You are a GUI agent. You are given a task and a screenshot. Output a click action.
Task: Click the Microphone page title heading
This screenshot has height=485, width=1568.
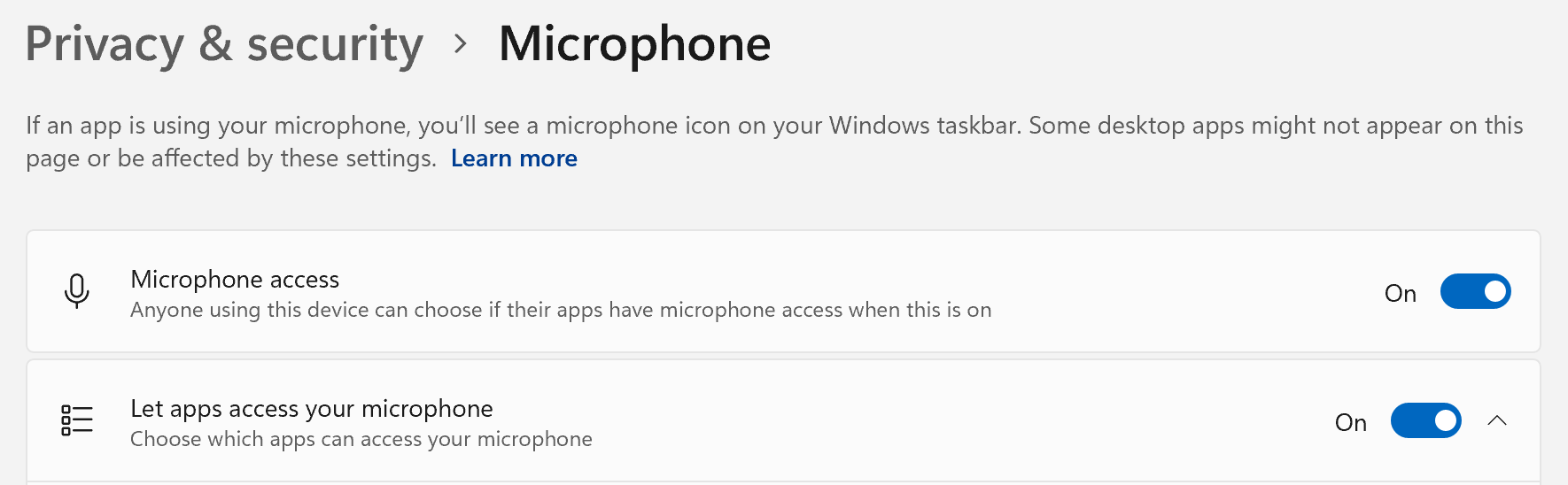pos(634,43)
